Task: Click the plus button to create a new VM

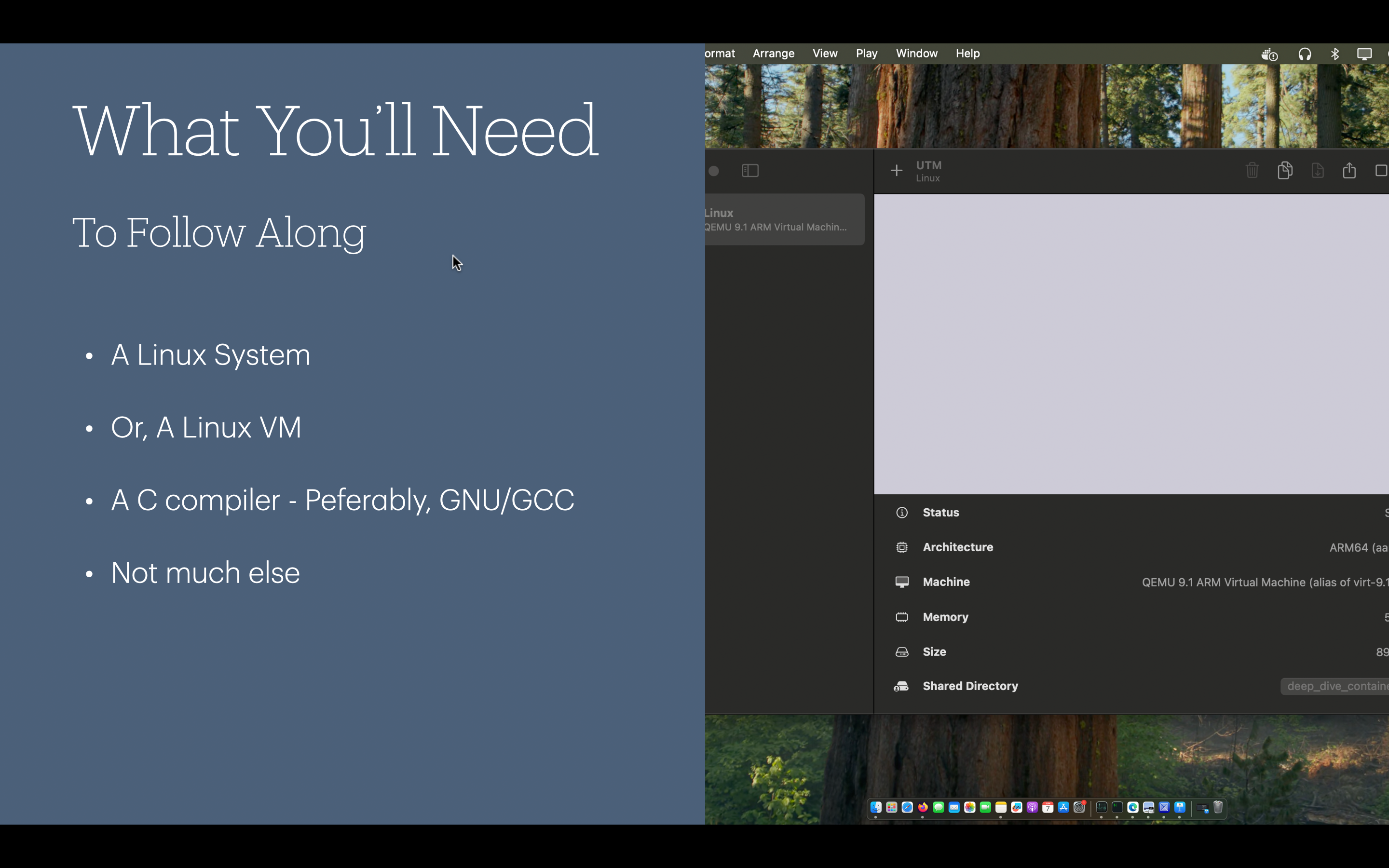Action: coord(896,171)
